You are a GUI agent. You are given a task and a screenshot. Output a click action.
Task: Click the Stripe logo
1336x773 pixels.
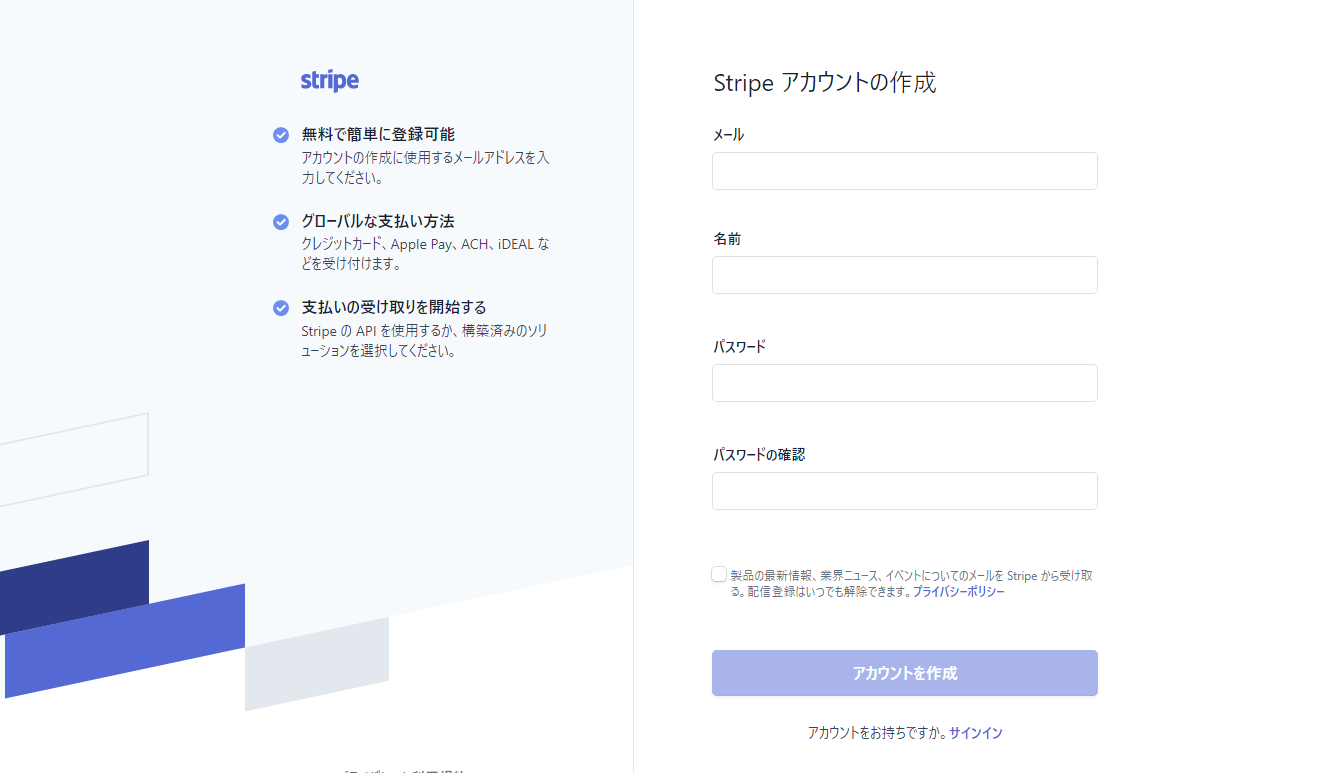[328, 80]
